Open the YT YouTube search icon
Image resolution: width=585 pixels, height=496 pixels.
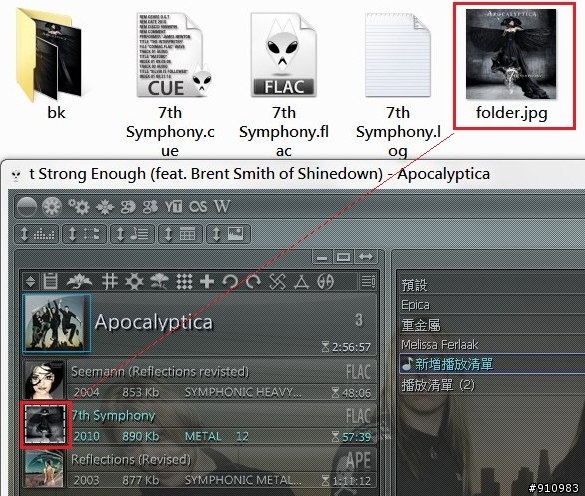tap(173, 206)
